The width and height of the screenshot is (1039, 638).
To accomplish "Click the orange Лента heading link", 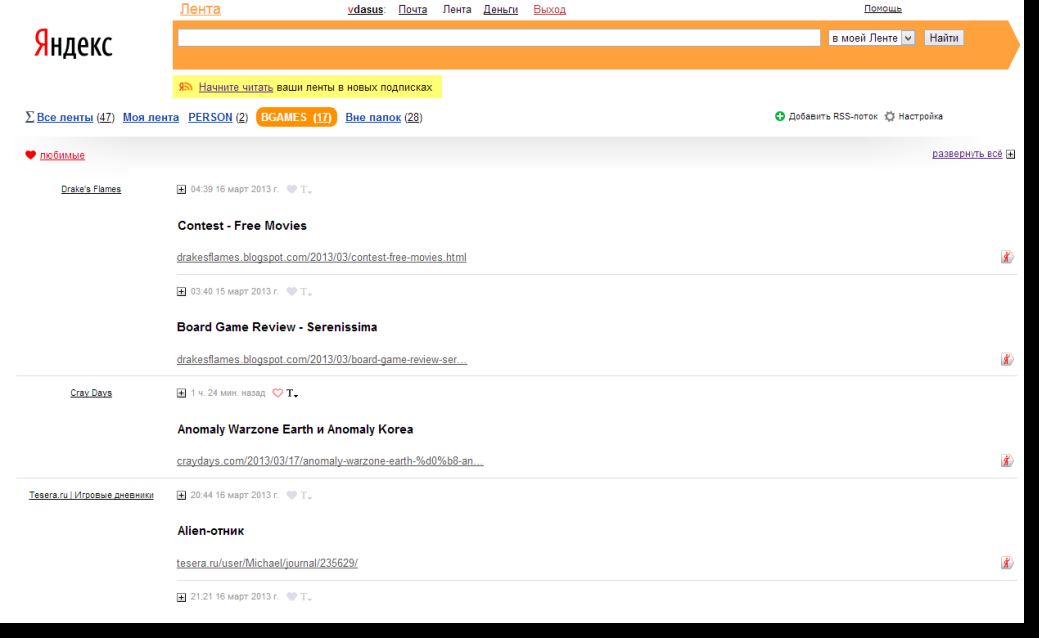I will coord(200,9).
